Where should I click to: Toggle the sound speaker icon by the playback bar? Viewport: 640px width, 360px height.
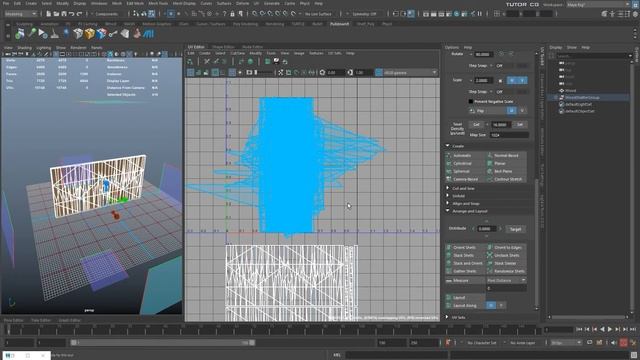(x=613, y=342)
